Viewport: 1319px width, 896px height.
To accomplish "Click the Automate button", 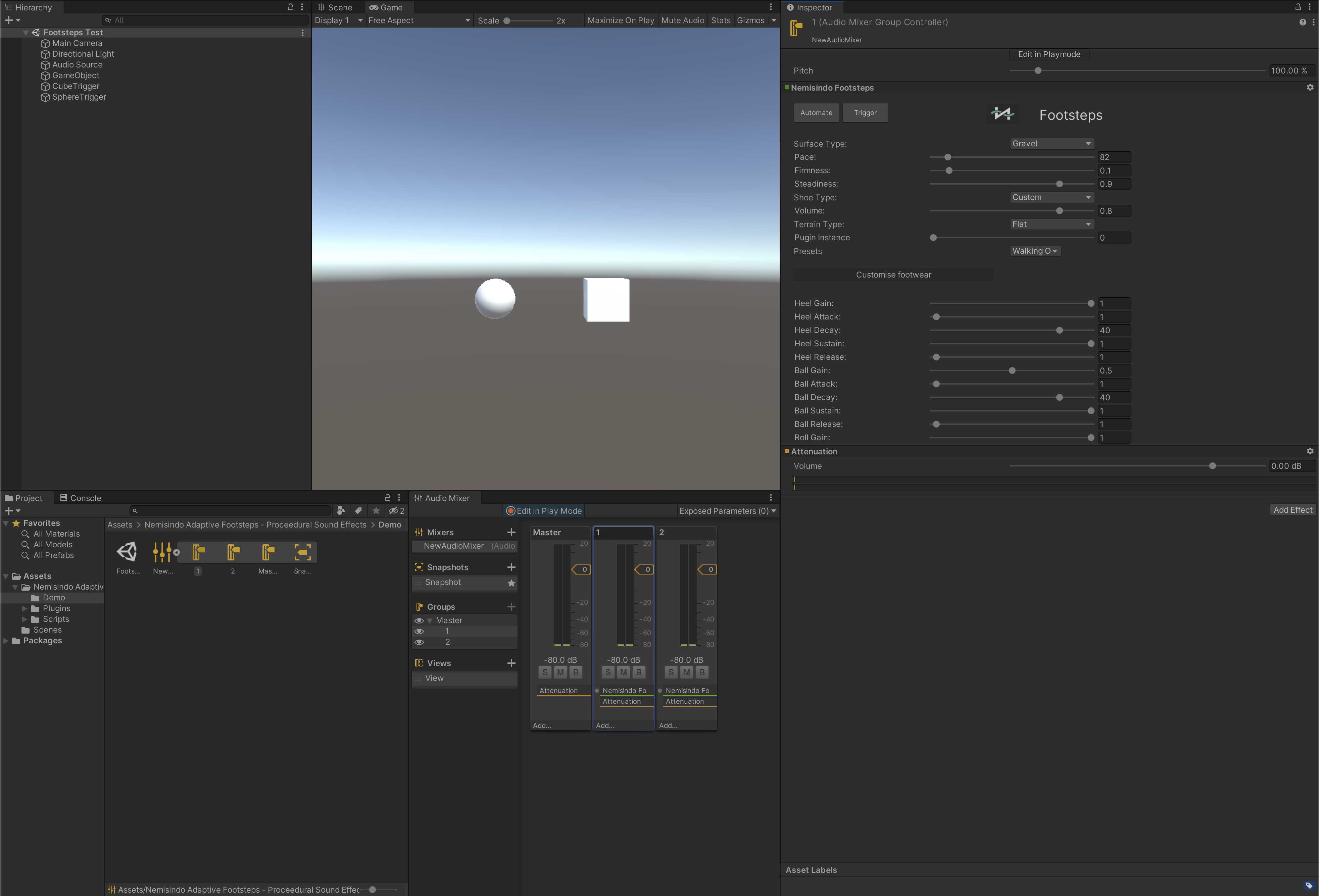I will 816,113.
